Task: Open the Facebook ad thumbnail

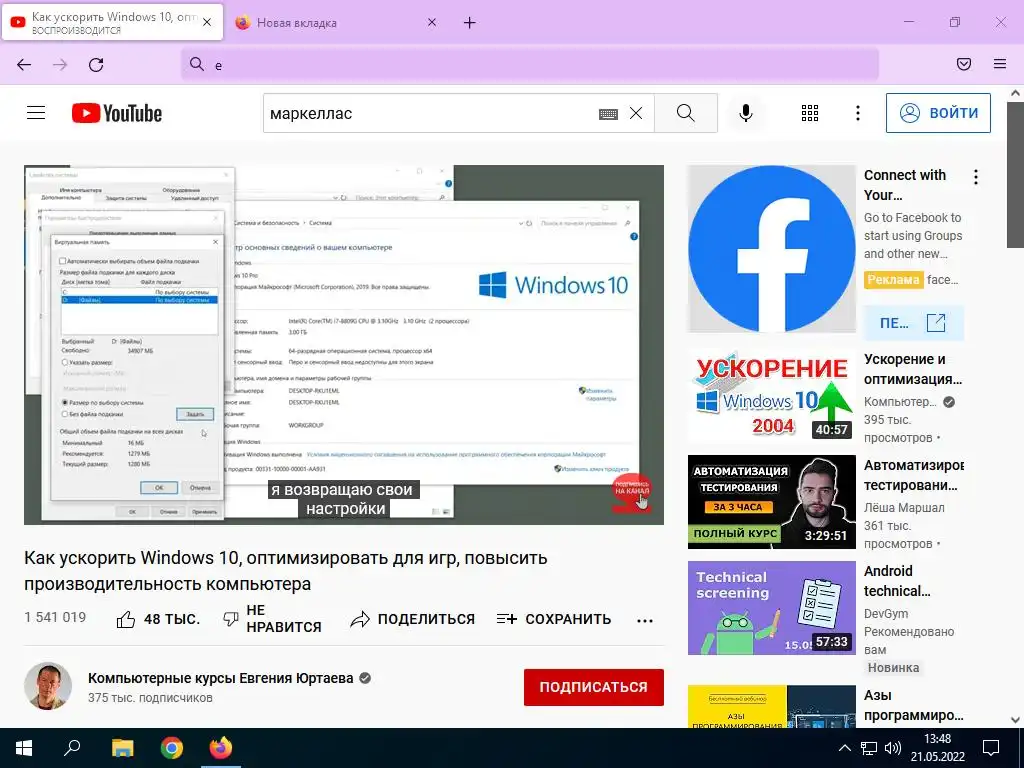Action: click(771, 249)
